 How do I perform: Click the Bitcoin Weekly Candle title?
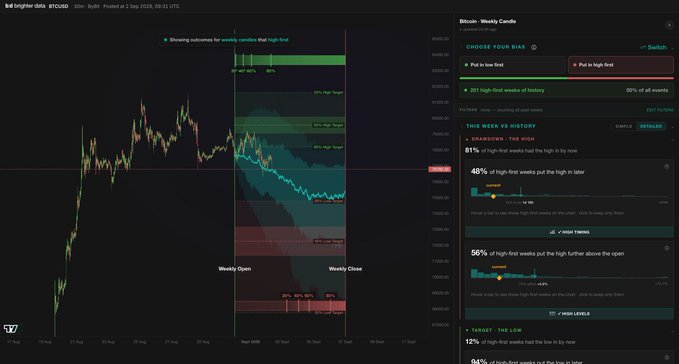click(x=488, y=21)
